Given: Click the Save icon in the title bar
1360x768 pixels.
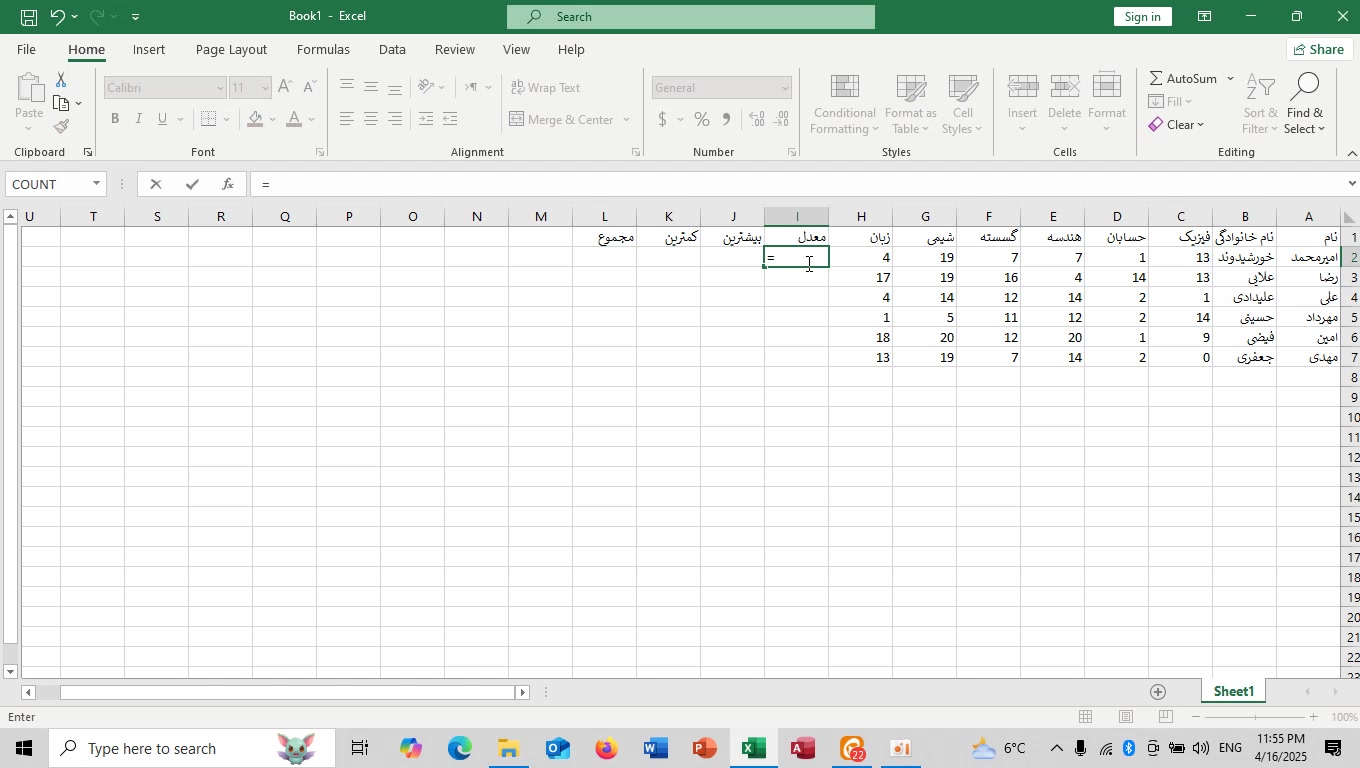Looking at the screenshot, I should 29,17.
